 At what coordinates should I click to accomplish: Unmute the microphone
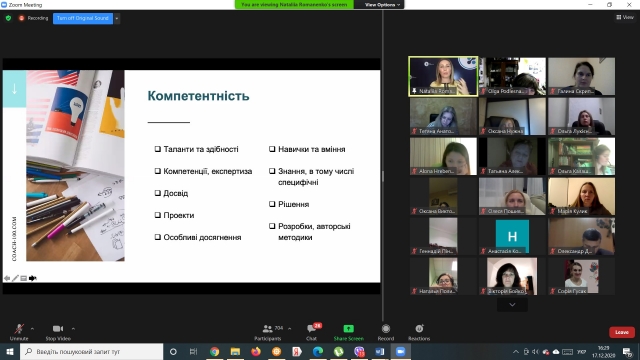click(19, 332)
